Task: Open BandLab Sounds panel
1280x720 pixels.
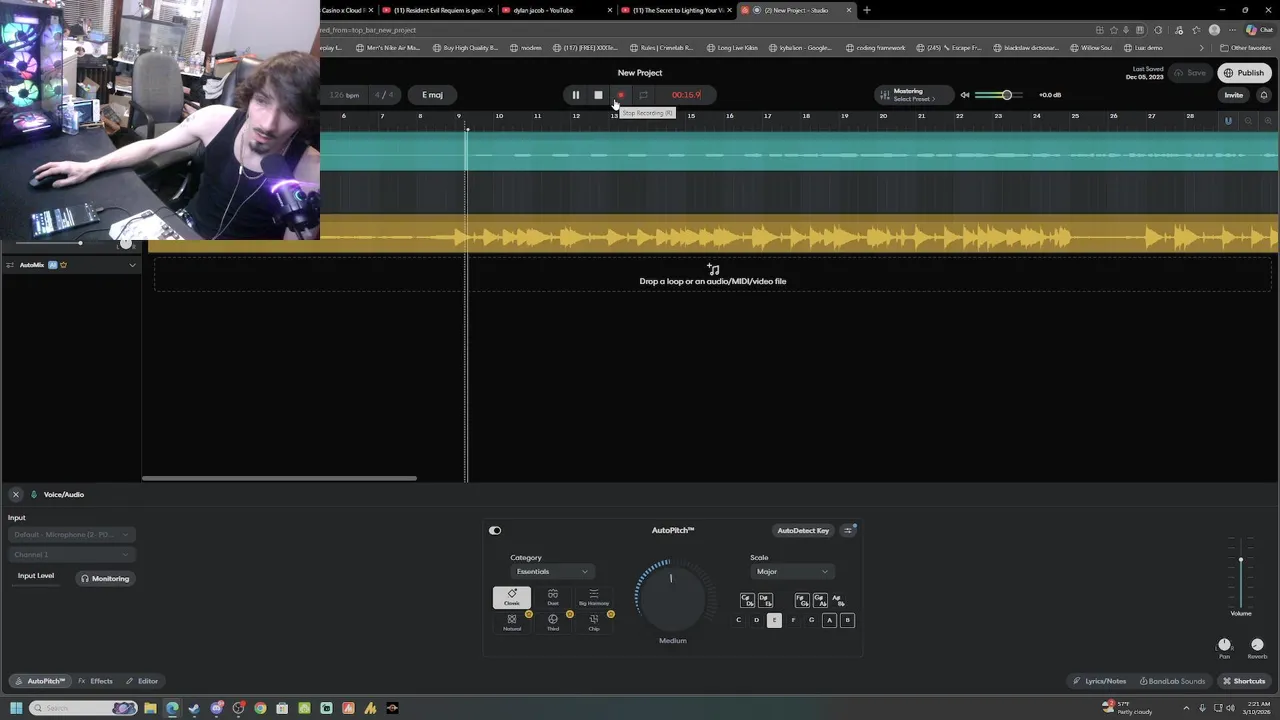Action: (x=1172, y=681)
